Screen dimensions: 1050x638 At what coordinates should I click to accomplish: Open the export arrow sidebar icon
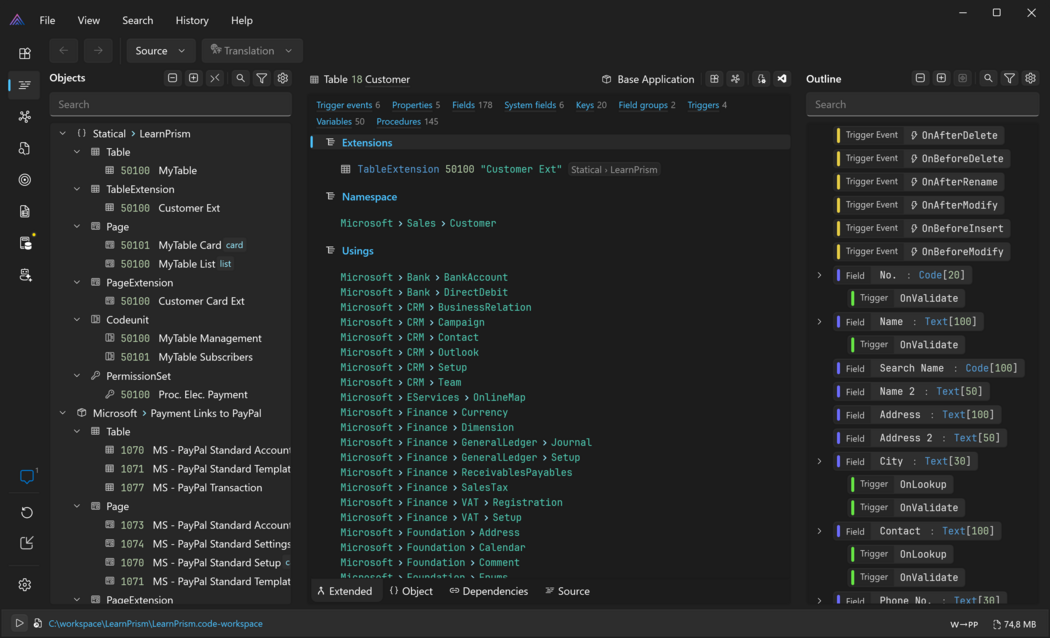tap(26, 543)
